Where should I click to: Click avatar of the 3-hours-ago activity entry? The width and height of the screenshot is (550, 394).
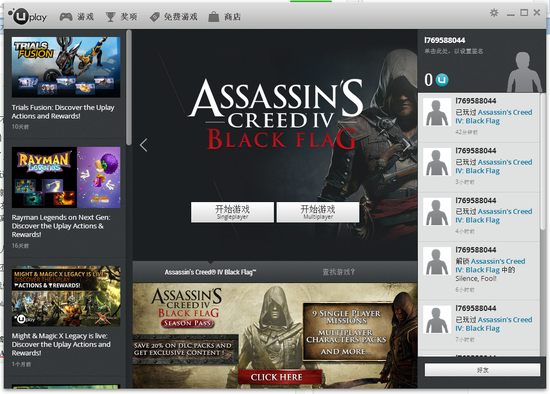click(437, 162)
